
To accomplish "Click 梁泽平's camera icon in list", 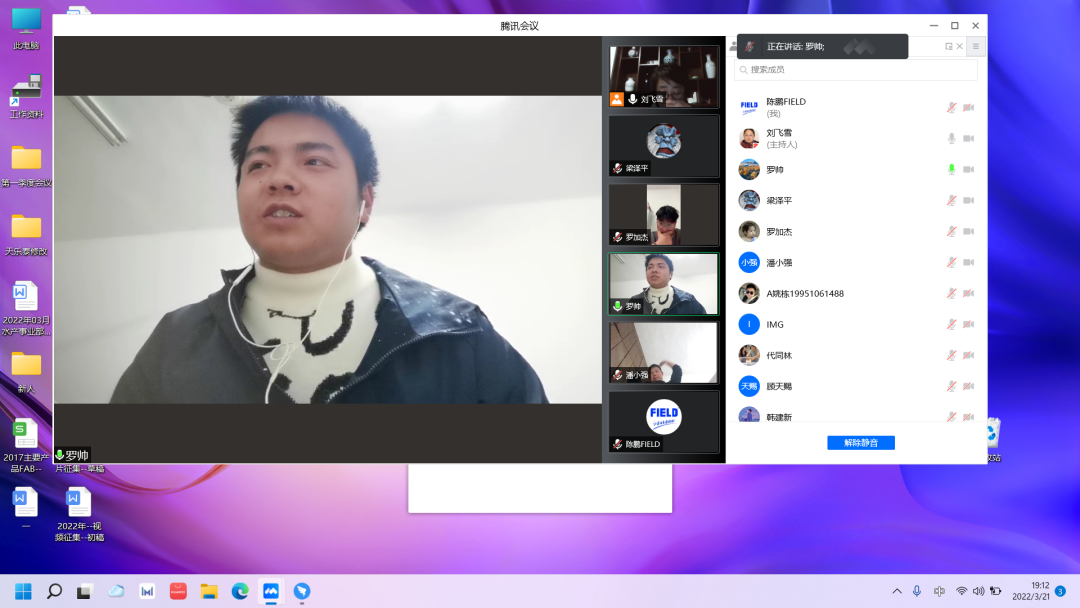I will tap(968, 200).
